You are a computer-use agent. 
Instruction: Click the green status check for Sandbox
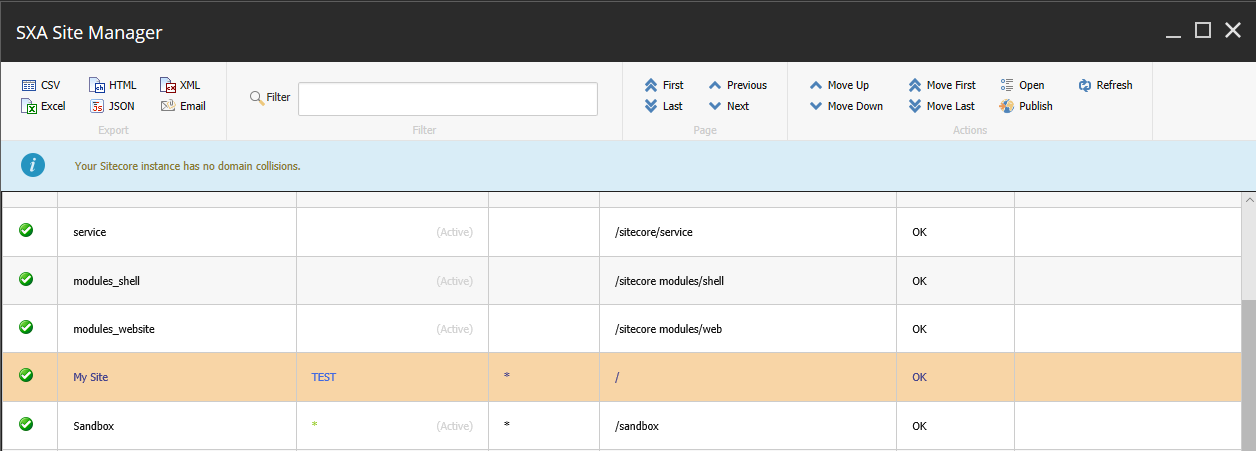(26, 424)
